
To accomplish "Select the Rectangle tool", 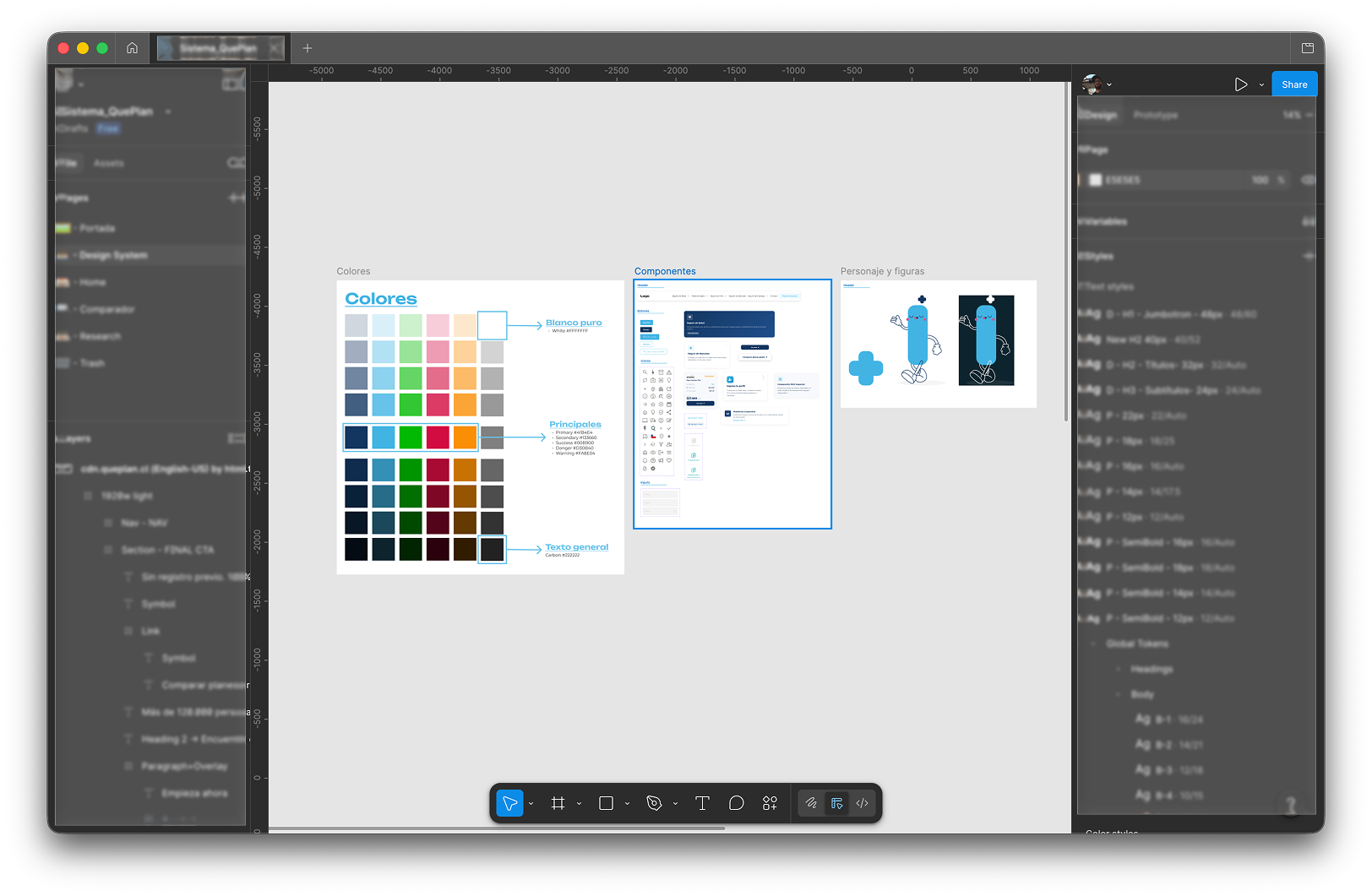I will coord(606,803).
